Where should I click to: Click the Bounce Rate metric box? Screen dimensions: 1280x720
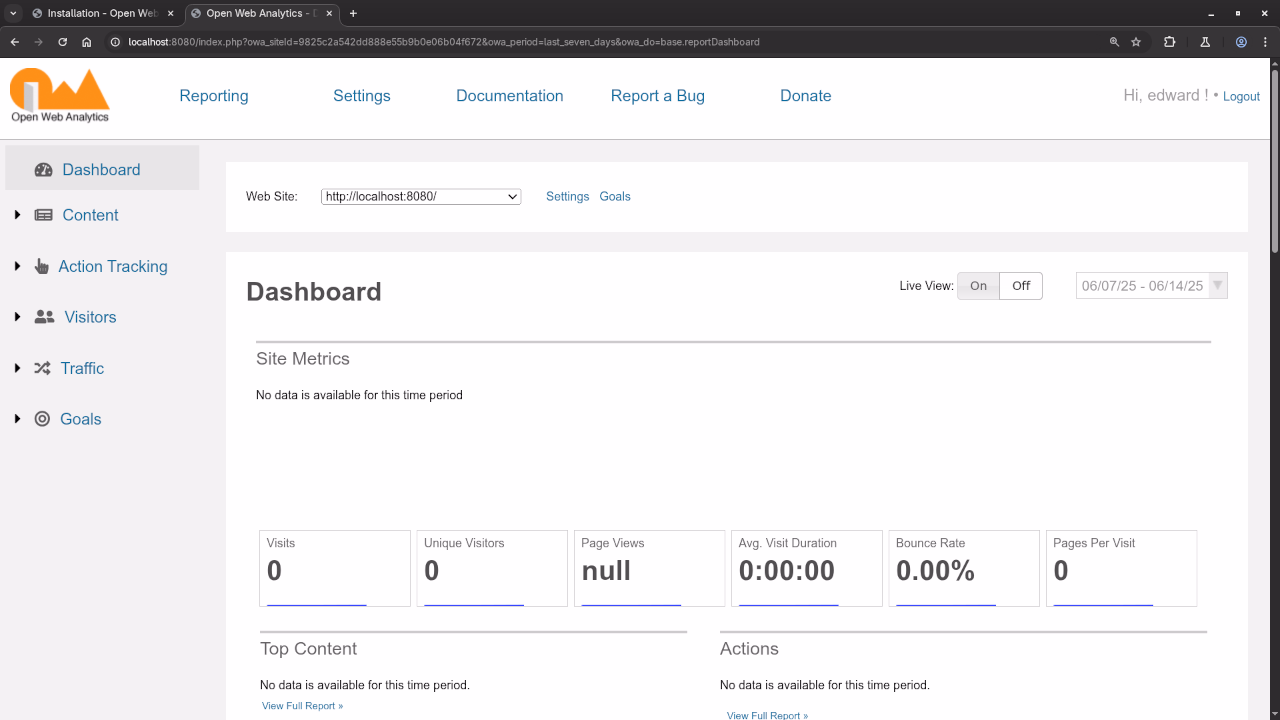coord(964,568)
